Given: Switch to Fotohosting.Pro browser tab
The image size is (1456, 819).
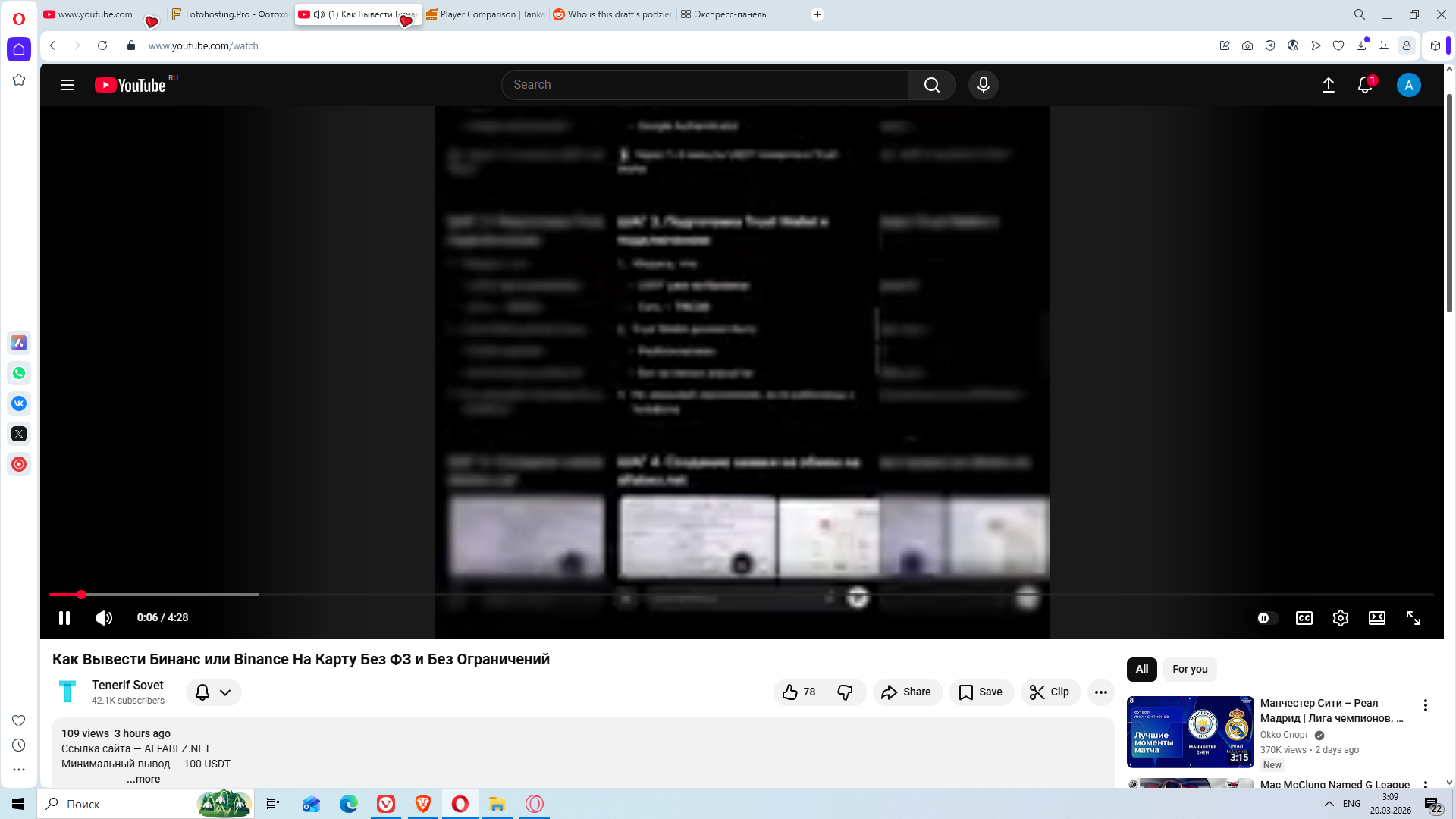Looking at the screenshot, I should [x=229, y=14].
